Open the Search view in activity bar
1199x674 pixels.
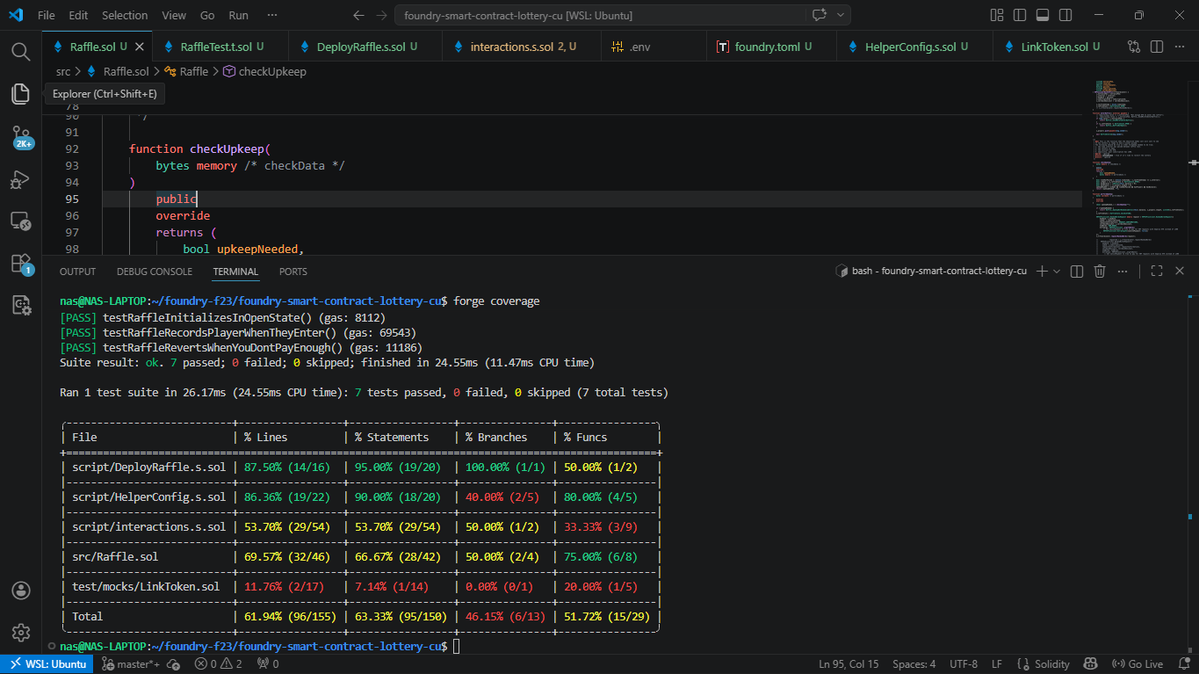21,51
